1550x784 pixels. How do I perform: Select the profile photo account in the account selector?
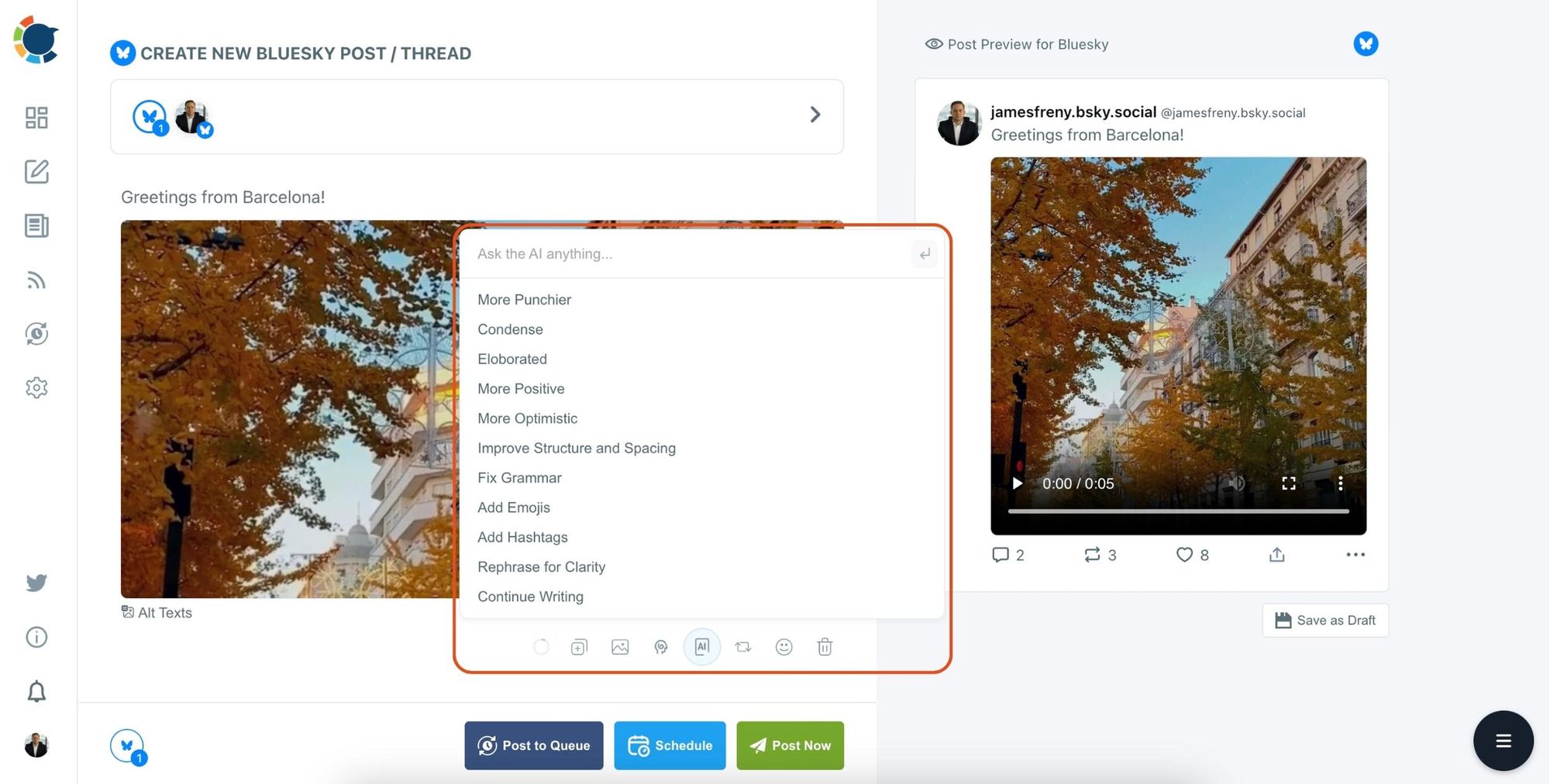pos(192,118)
